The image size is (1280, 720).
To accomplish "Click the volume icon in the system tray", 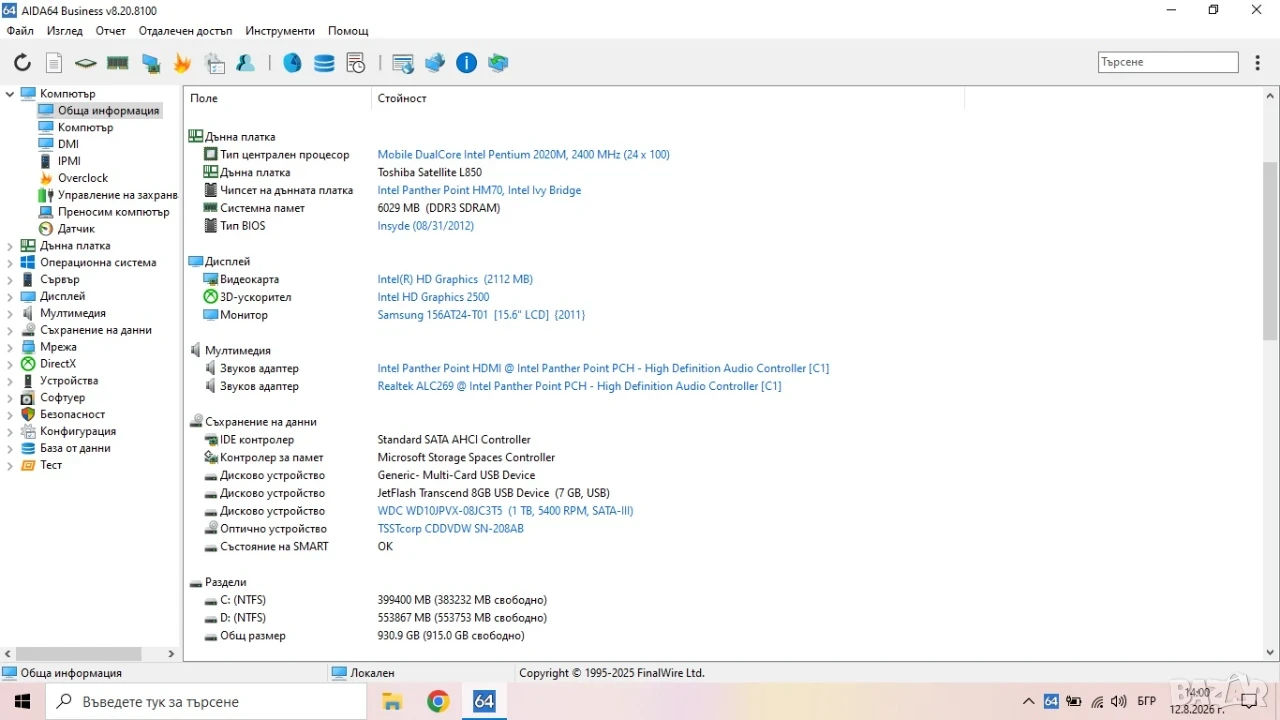I will [1119, 701].
